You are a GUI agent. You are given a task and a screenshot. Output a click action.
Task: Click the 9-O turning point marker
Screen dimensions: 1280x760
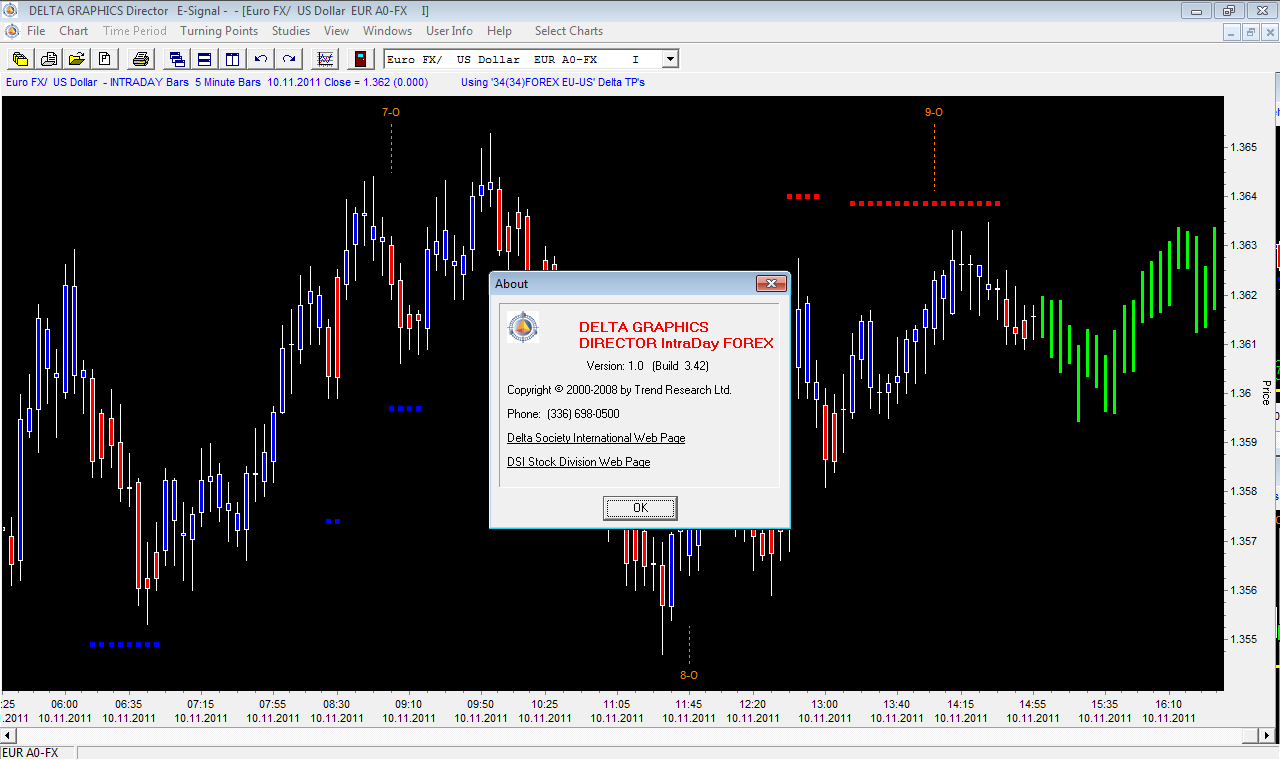click(933, 112)
